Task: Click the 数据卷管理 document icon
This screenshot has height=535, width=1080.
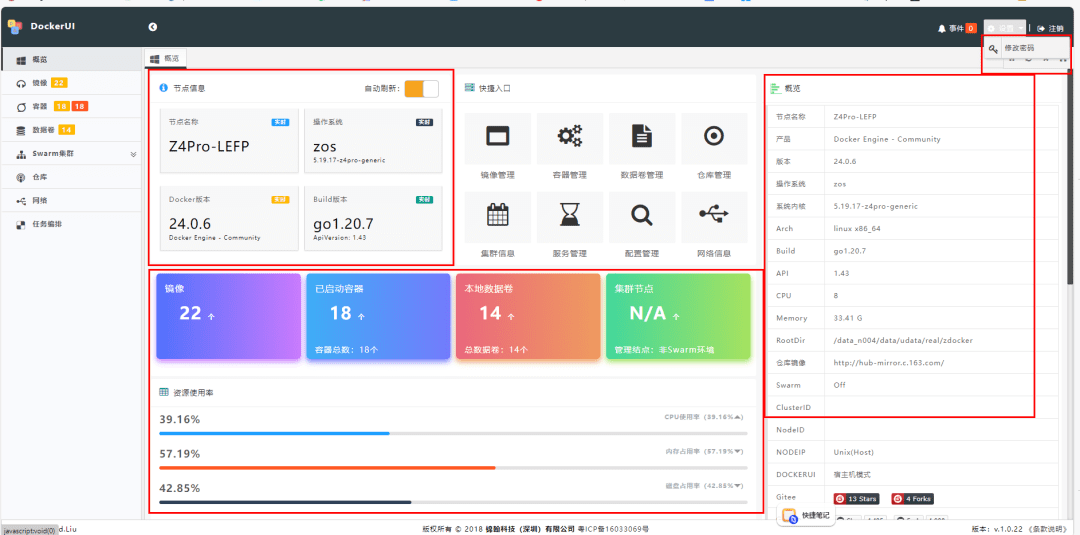Action: (642, 137)
